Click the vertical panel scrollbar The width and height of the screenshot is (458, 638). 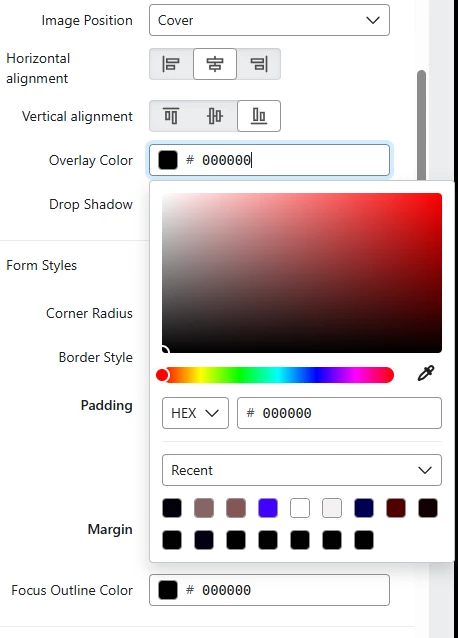click(421, 126)
